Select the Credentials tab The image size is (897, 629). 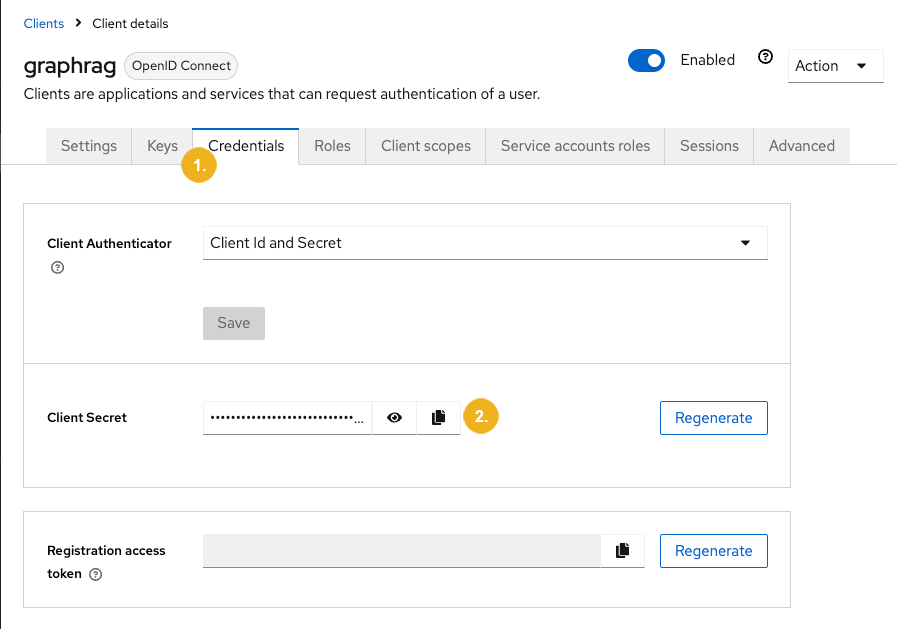coord(246,146)
